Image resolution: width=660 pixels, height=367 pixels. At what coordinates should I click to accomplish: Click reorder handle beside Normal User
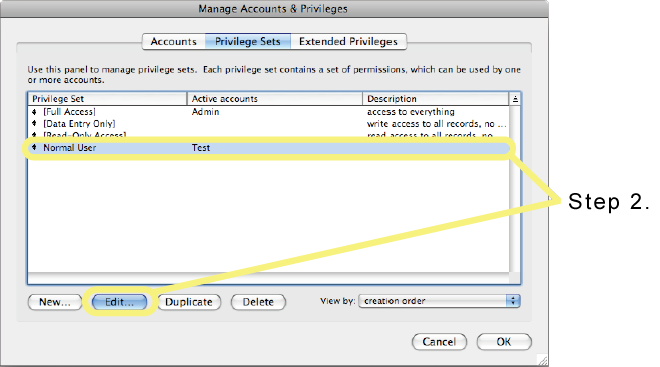tap(35, 147)
